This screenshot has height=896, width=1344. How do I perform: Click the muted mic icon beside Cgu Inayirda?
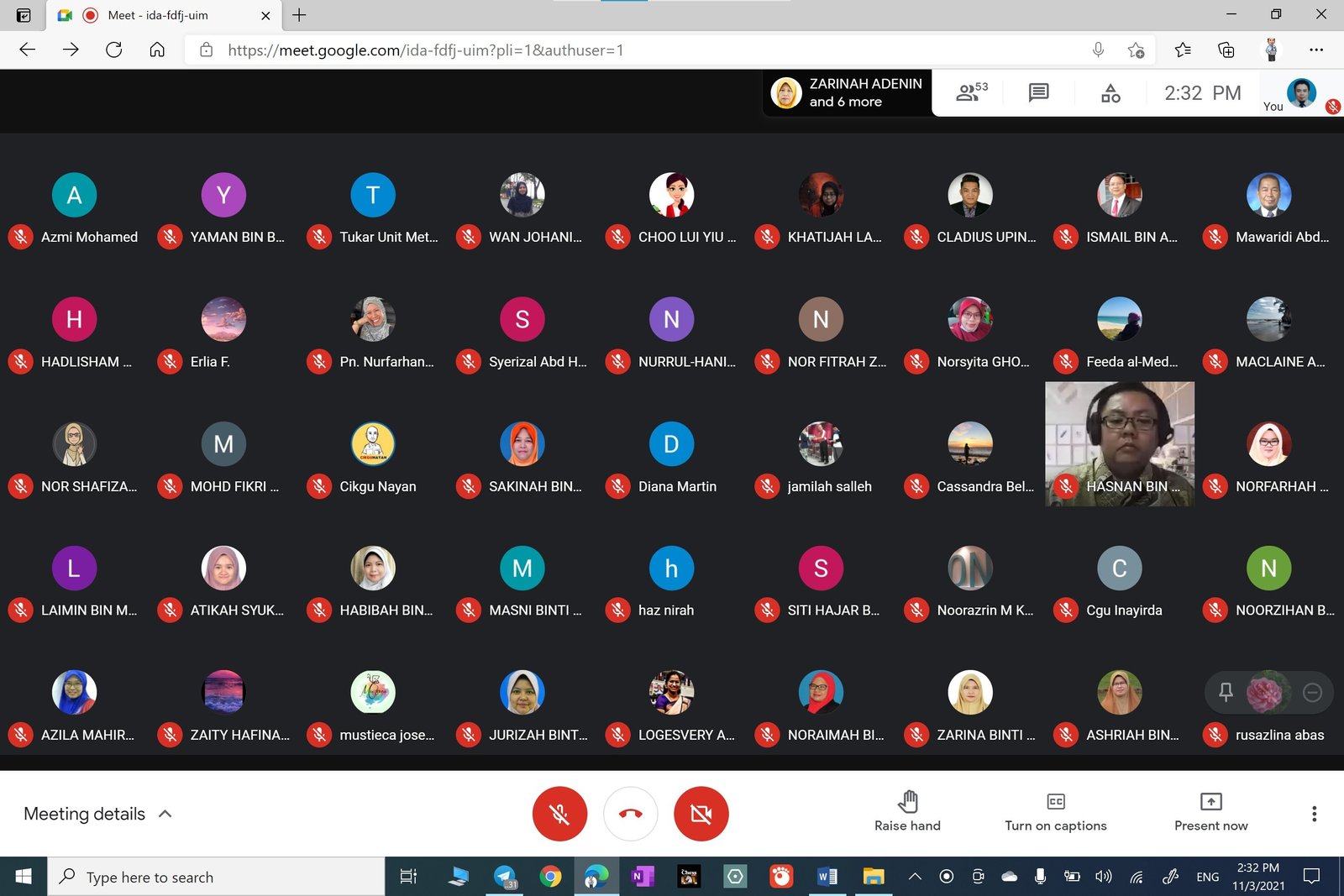(x=1066, y=610)
